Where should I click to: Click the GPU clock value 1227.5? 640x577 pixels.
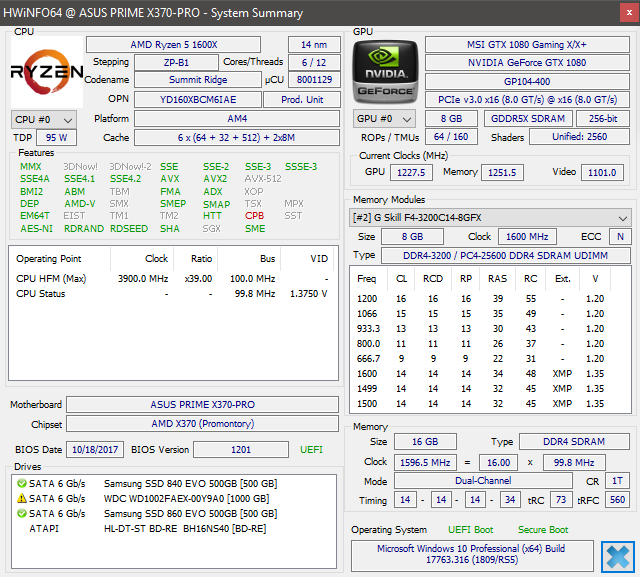tap(411, 173)
